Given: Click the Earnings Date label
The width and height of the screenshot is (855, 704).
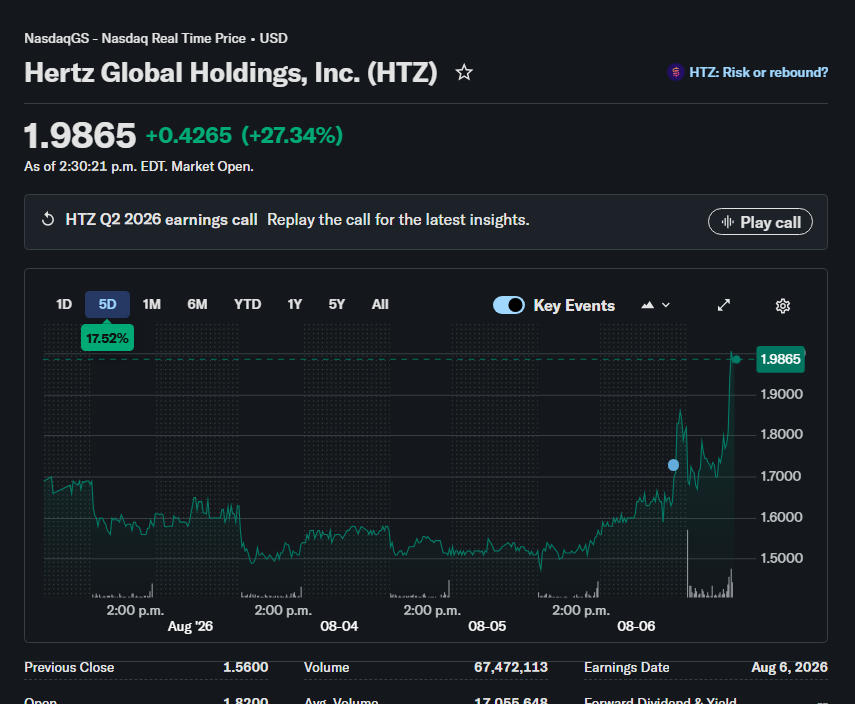Looking at the screenshot, I should pyautogui.click(x=627, y=667).
